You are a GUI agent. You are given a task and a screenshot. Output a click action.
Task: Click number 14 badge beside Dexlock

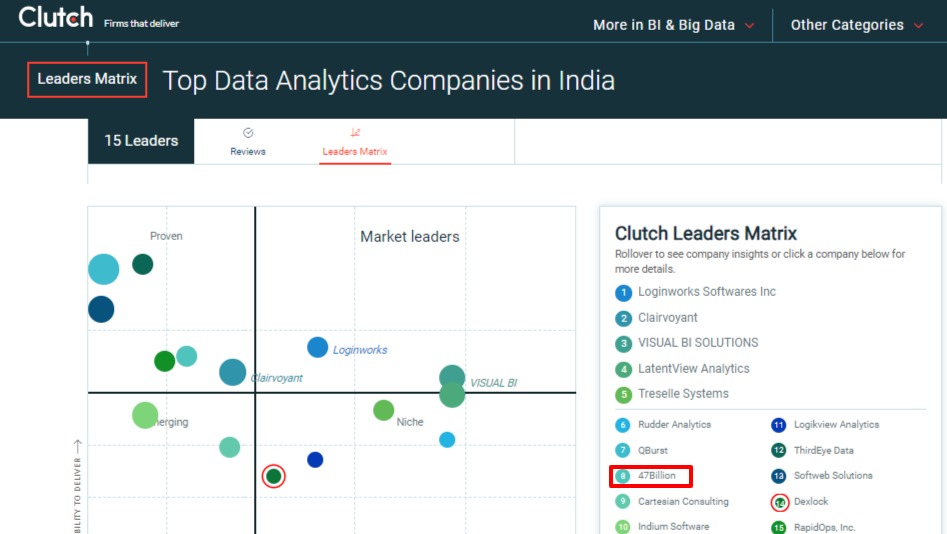[780, 502]
